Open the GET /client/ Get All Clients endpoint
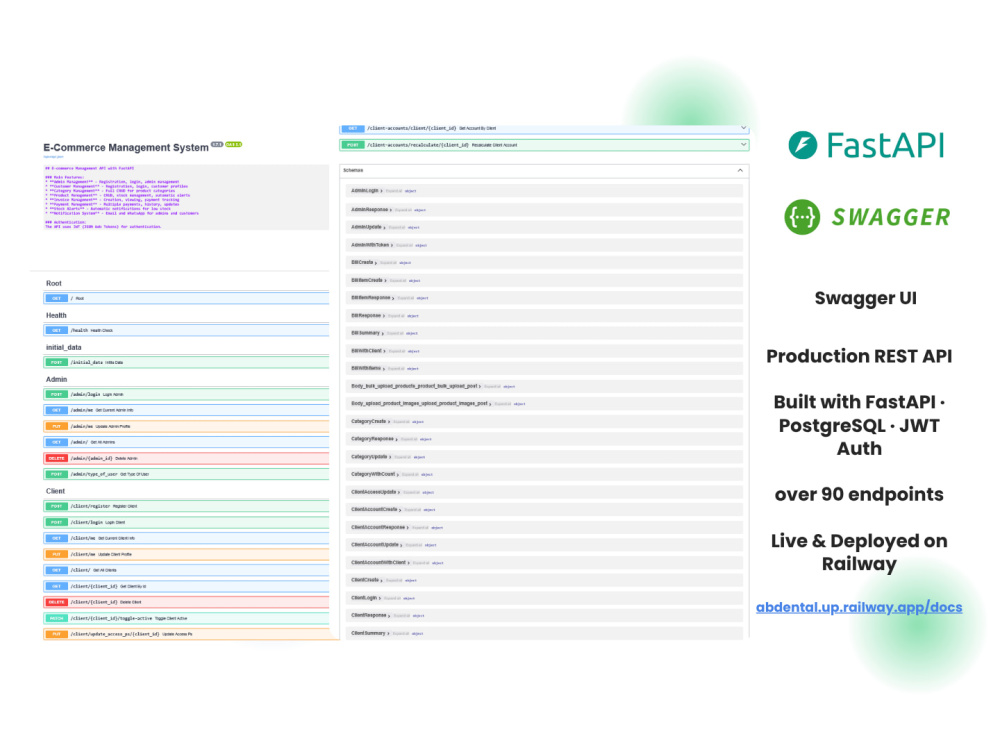Viewport: 1000px width, 750px height. coord(186,570)
